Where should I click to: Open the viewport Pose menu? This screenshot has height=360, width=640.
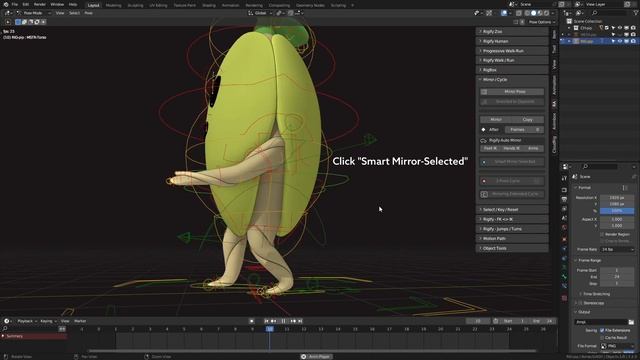tap(88, 13)
